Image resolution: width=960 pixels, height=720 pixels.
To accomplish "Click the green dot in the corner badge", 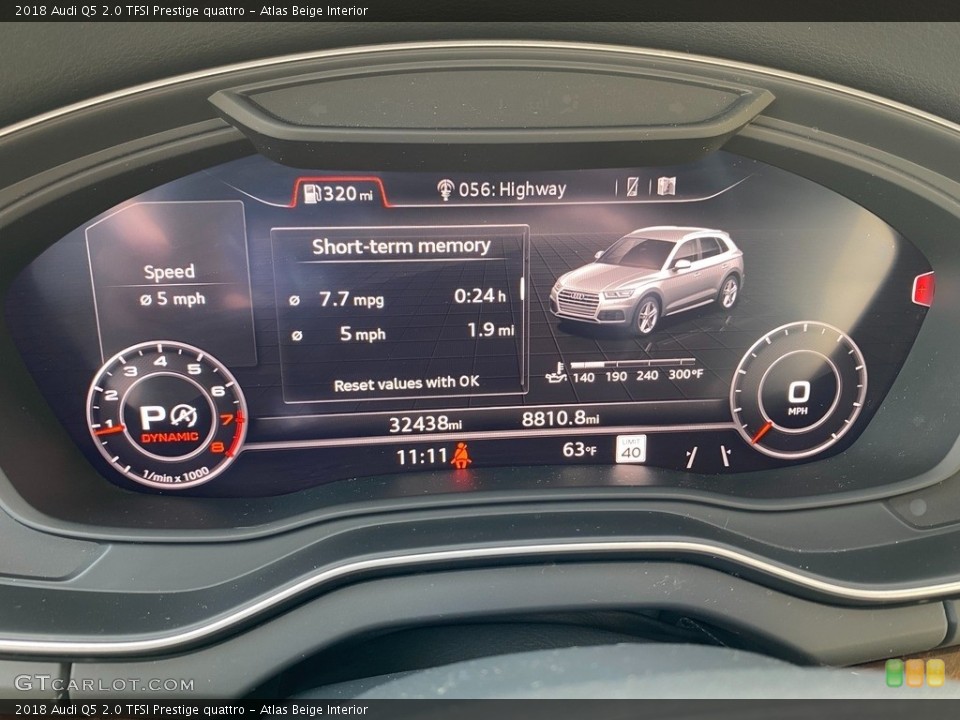I will (894, 672).
